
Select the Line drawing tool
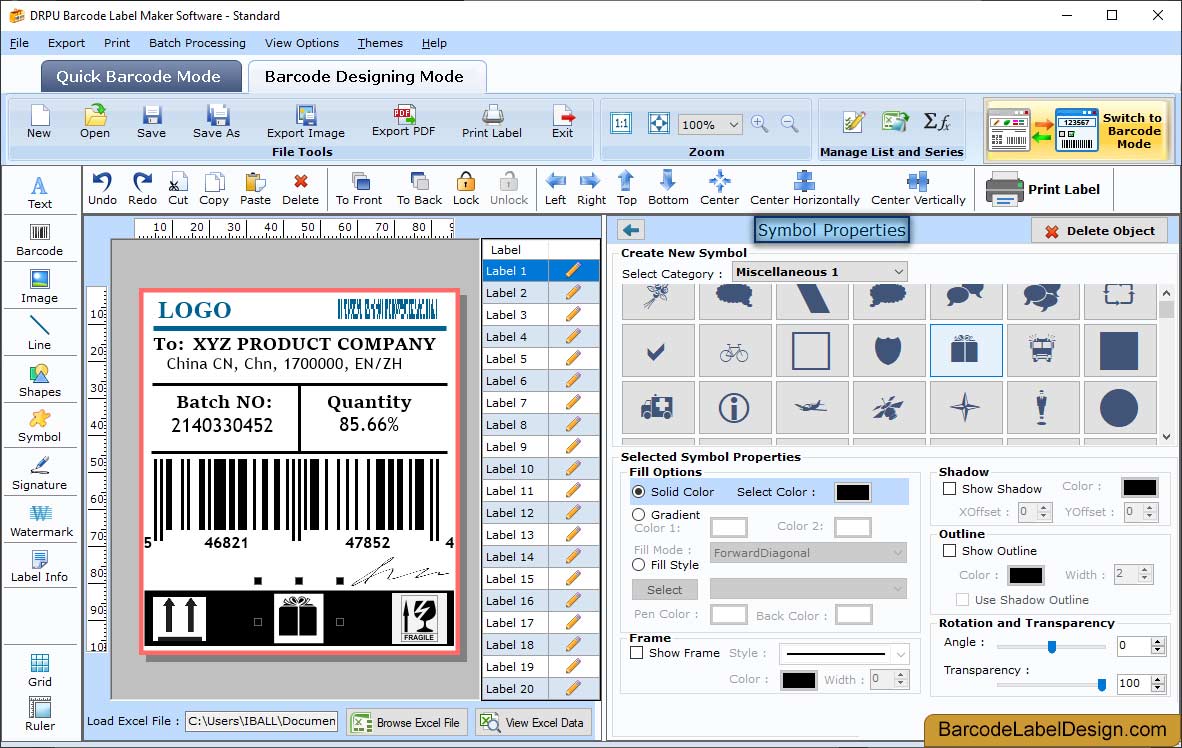point(39,333)
